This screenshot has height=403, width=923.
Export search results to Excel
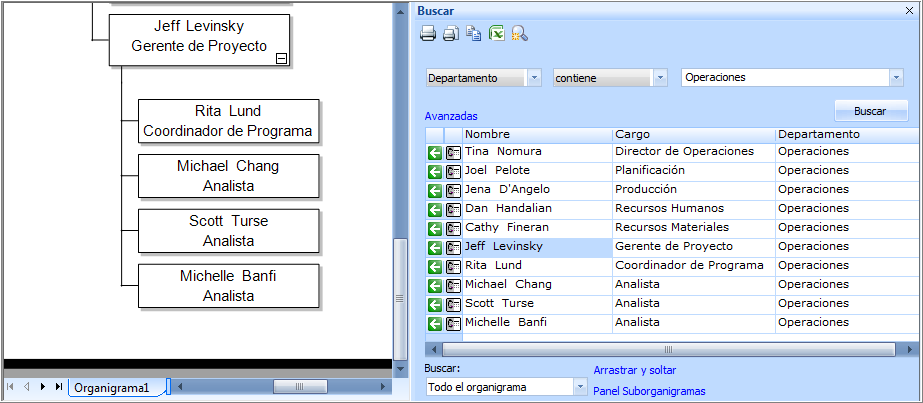tap(496, 34)
